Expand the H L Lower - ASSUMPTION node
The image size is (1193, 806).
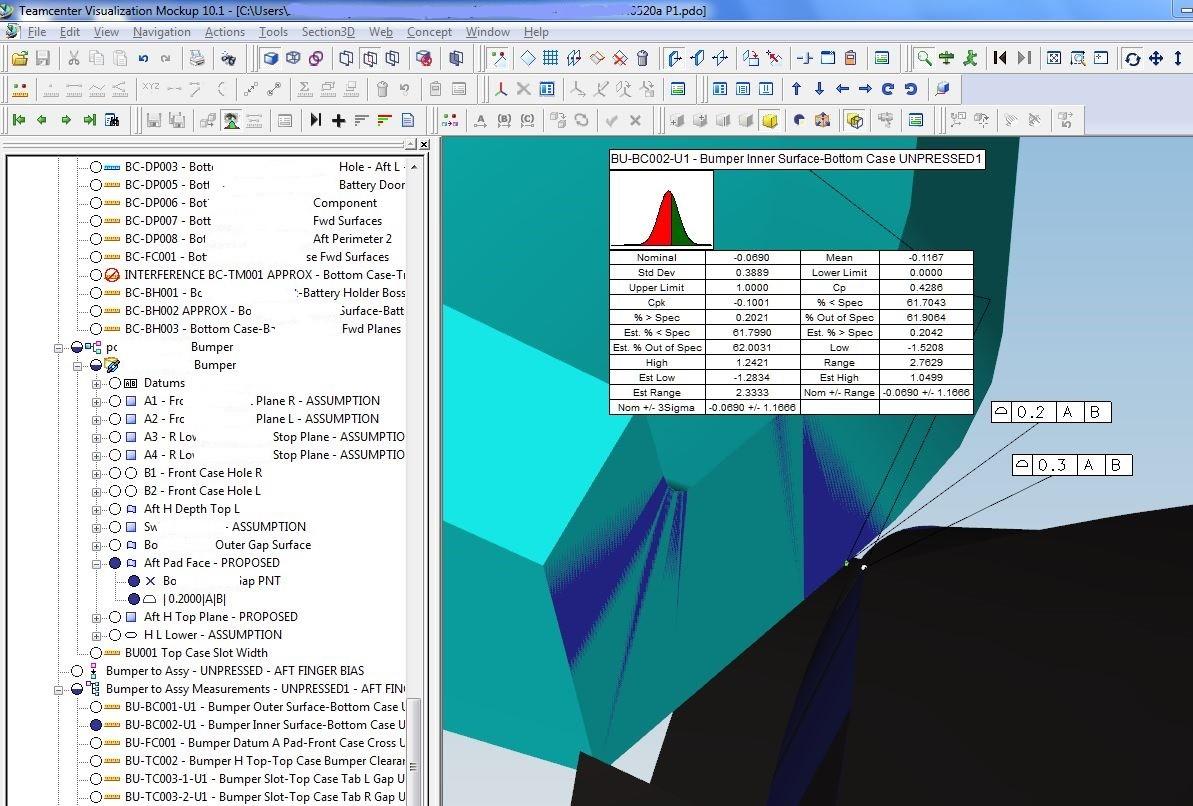pos(97,636)
